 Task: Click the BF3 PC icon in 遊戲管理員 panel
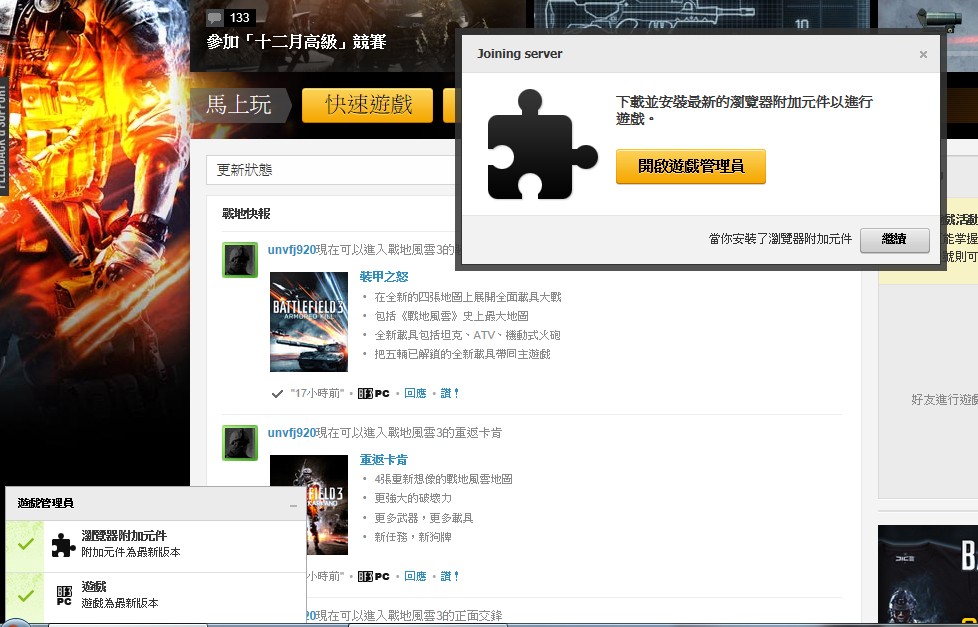[x=63, y=595]
